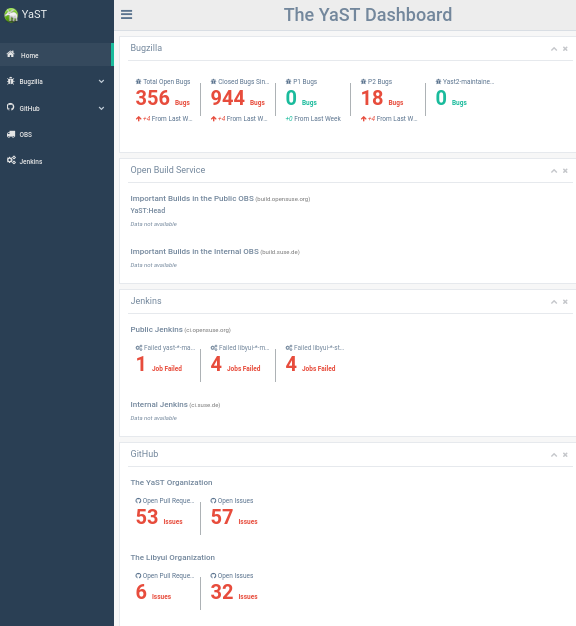Click the Bugzilla bug icon in sidebar
This screenshot has width=576, height=626.
[x=10, y=81]
